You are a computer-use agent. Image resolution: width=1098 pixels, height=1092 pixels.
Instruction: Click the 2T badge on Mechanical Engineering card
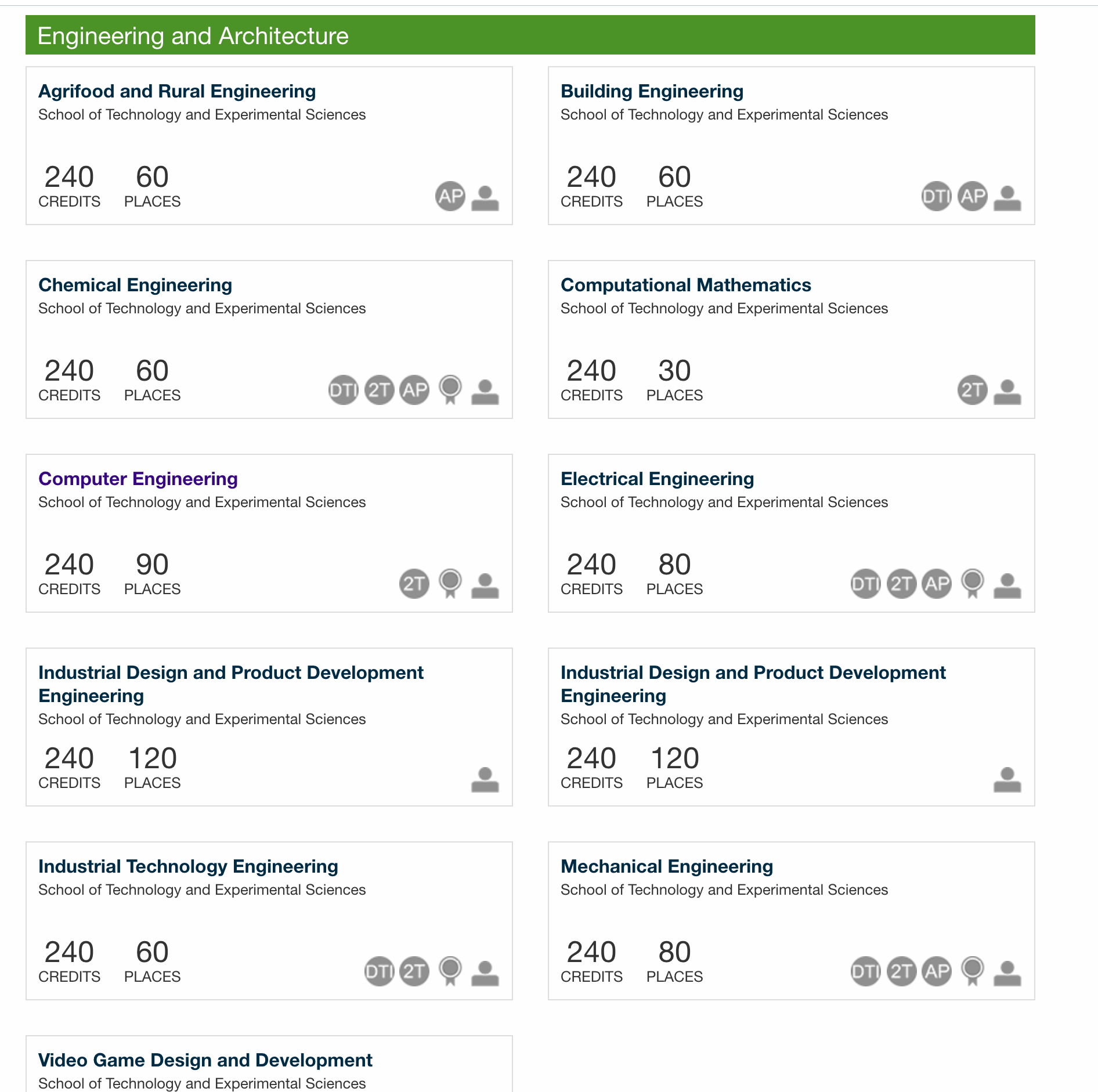point(901,971)
